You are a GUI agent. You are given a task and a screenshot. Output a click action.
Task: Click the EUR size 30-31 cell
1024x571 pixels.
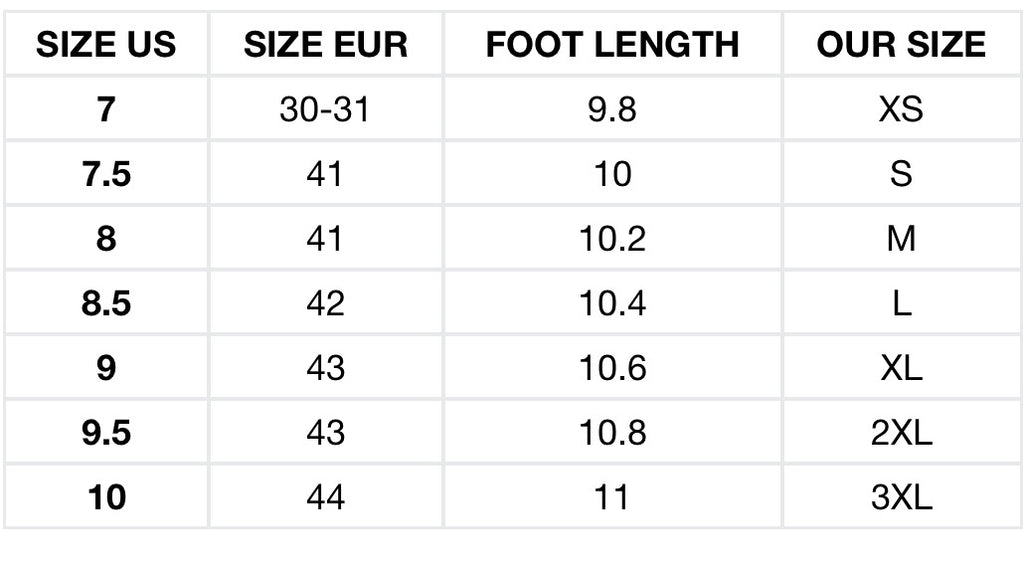[326, 108]
